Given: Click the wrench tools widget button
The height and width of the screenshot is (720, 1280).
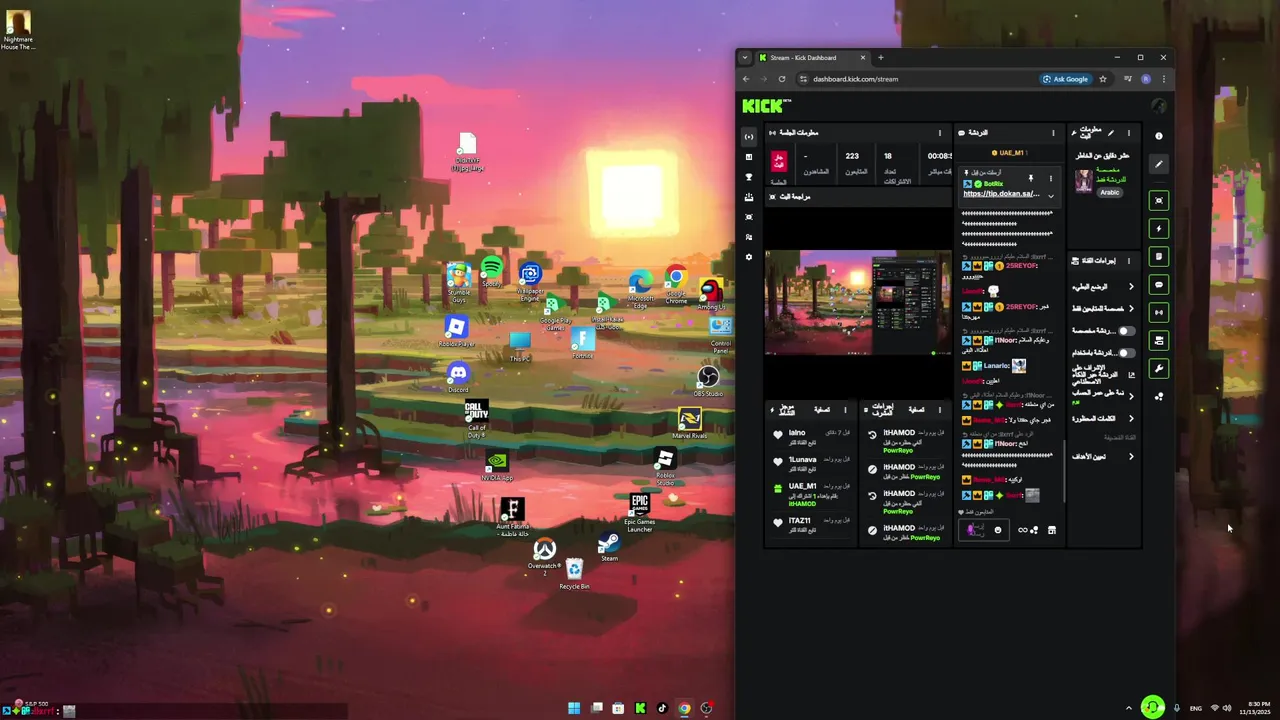Looking at the screenshot, I should tap(1159, 369).
